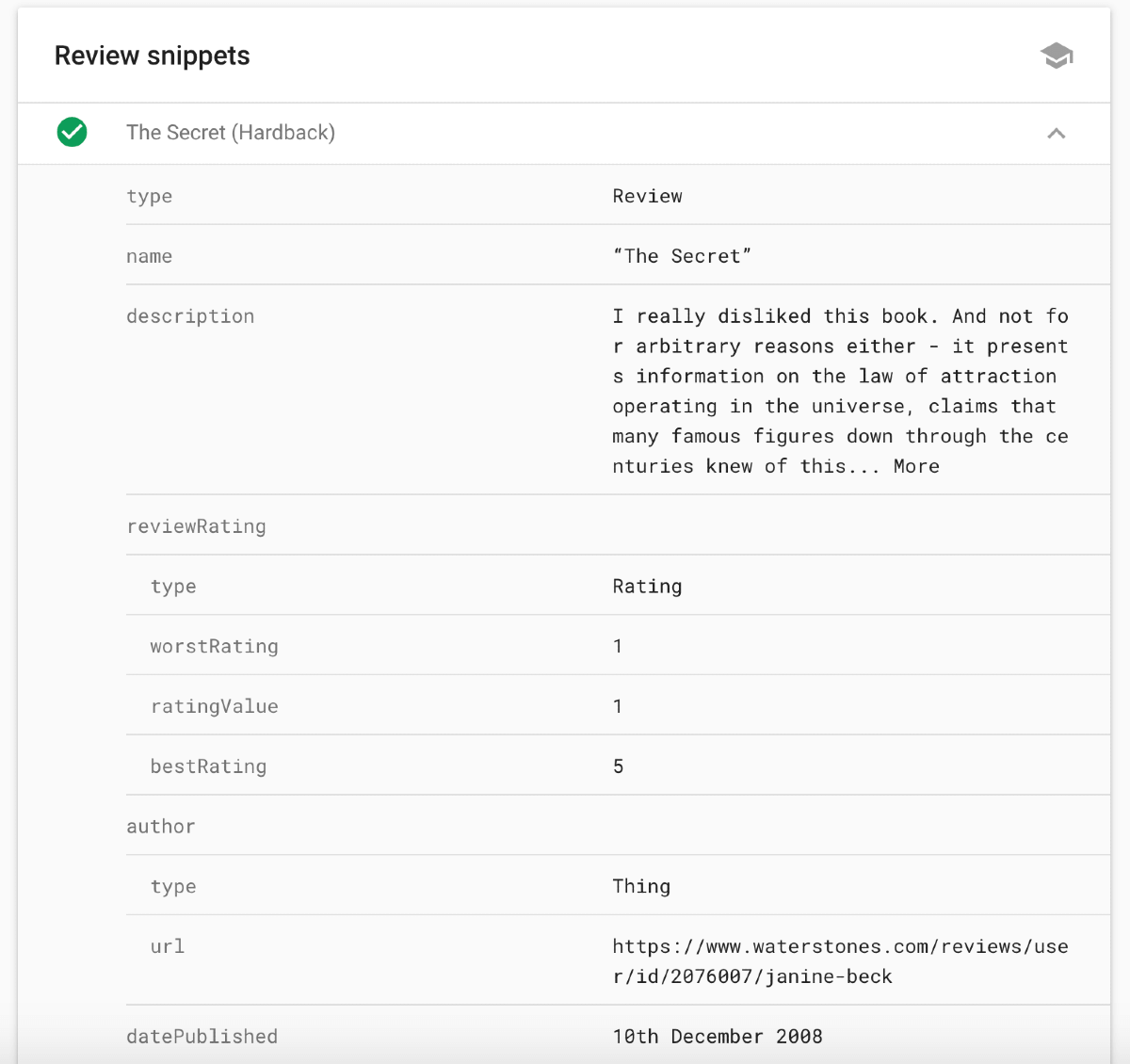Image resolution: width=1130 pixels, height=1064 pixels.
Task: Click the worstRating label
Action: click(215, 647)
